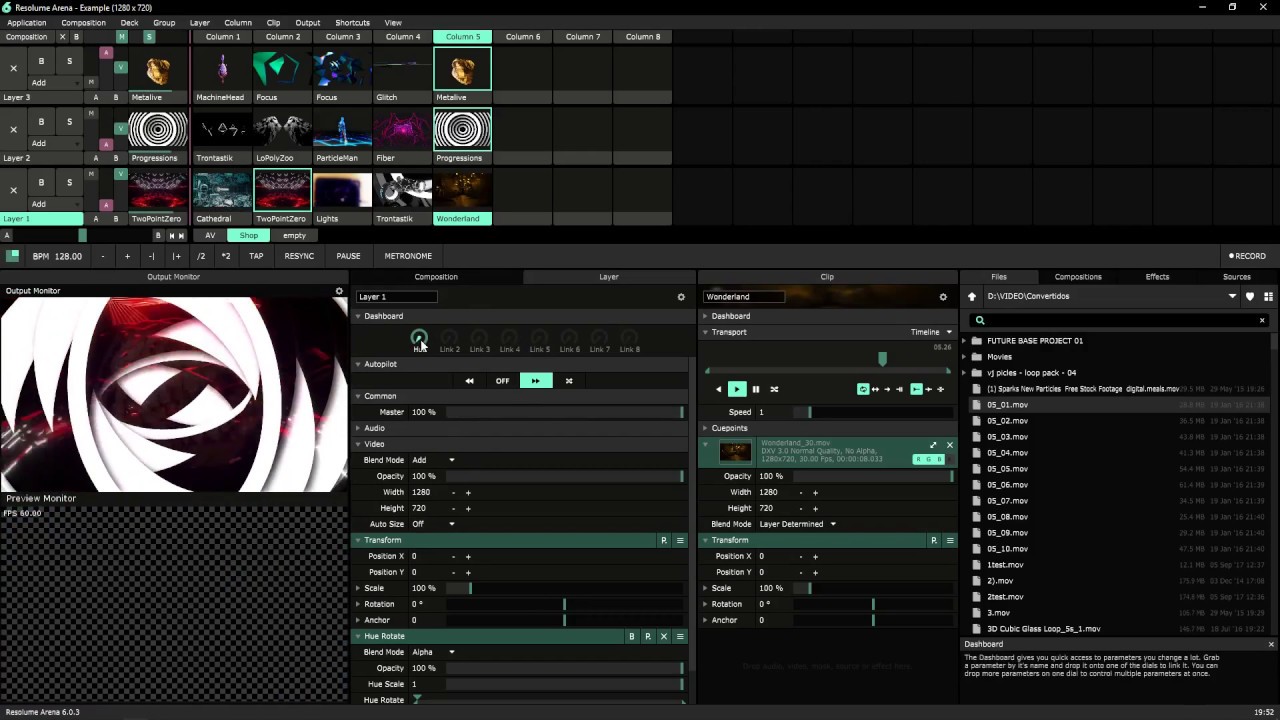Image resolution: width=1280 pixels, height=720 pixels.
Task: Click the BPM *2 button
Action: [x=225, y=256]
